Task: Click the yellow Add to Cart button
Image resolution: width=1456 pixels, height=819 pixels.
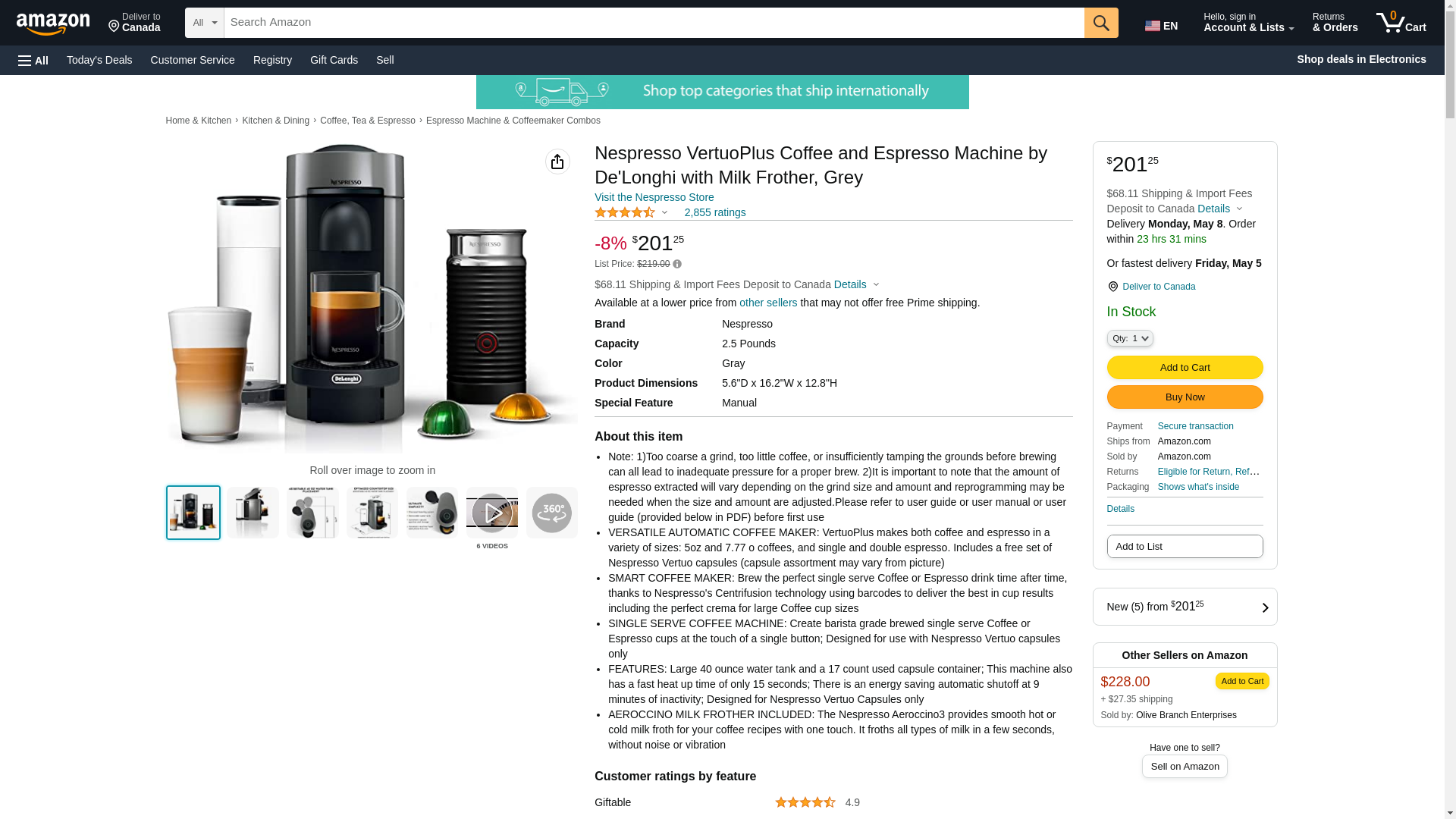Action: coord(1185,368)
